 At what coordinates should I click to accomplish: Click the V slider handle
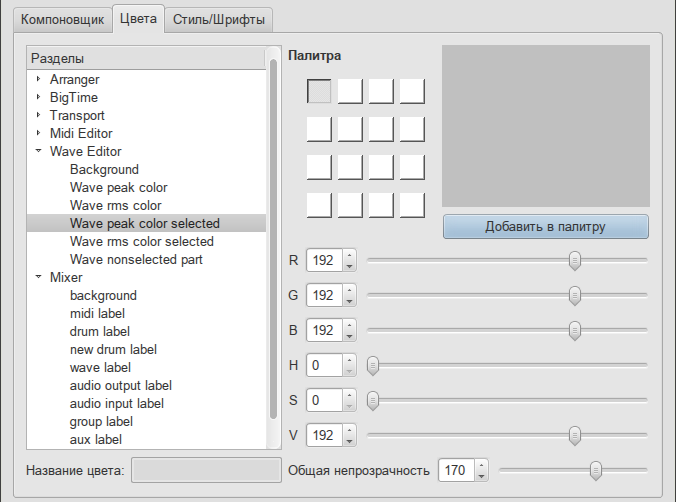575,436
